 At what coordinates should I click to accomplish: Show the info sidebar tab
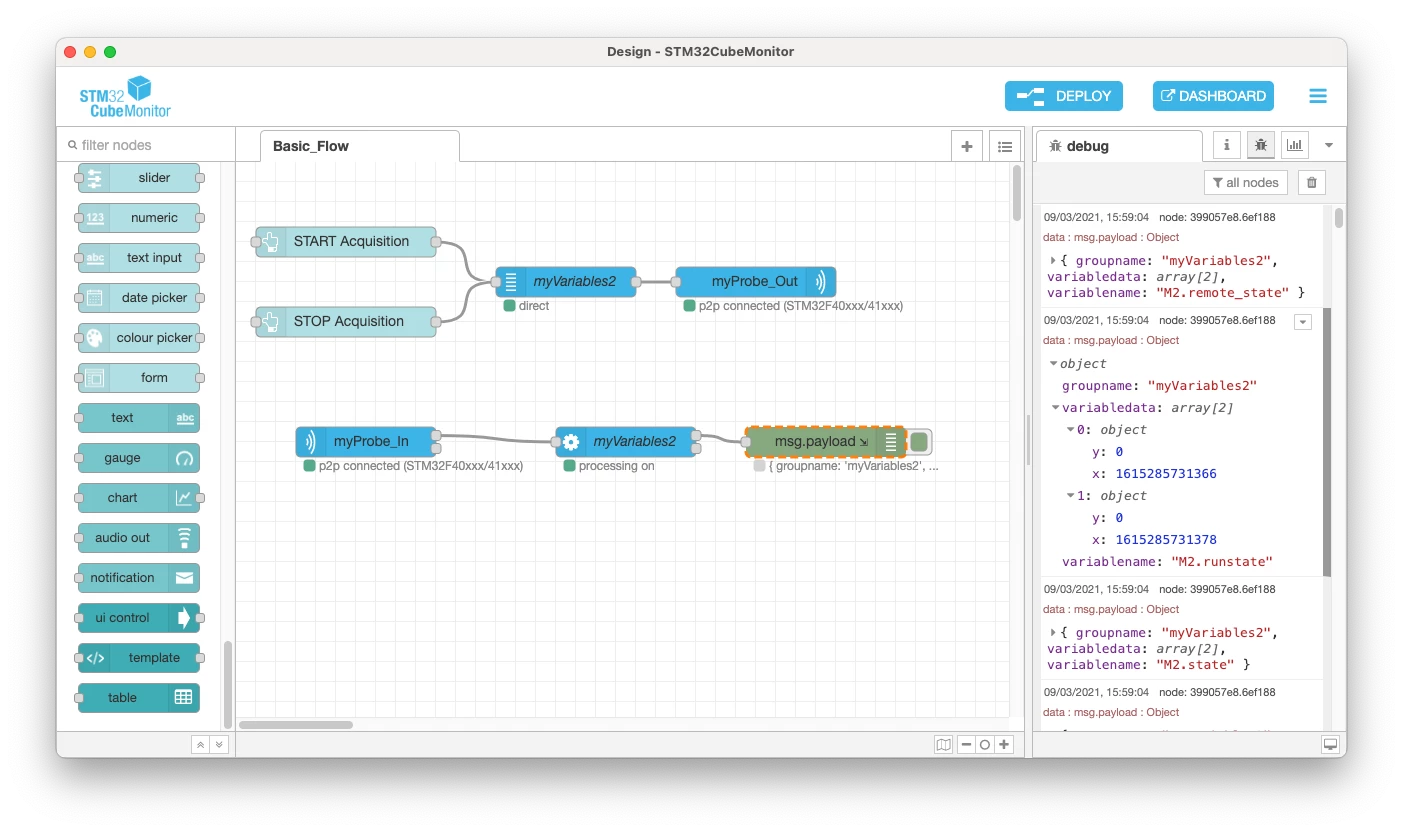click(1227, 145)
